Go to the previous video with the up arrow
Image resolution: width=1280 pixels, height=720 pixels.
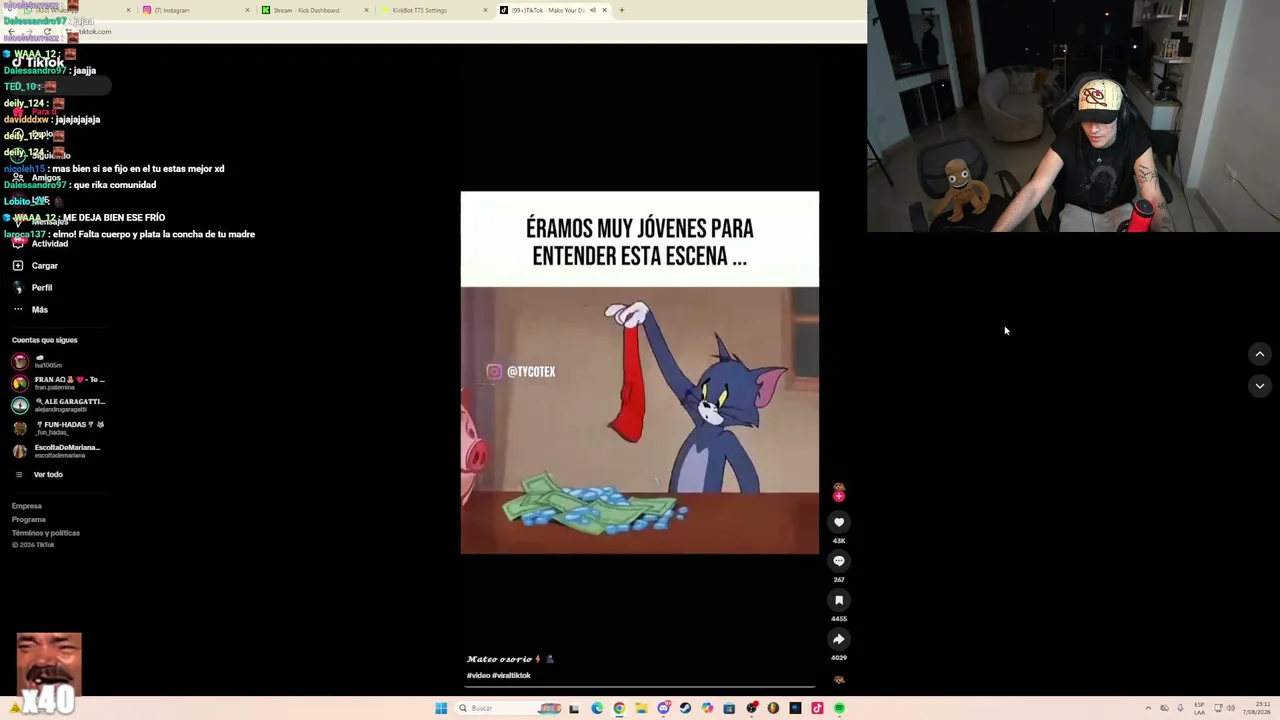[x=1260, y=354]
